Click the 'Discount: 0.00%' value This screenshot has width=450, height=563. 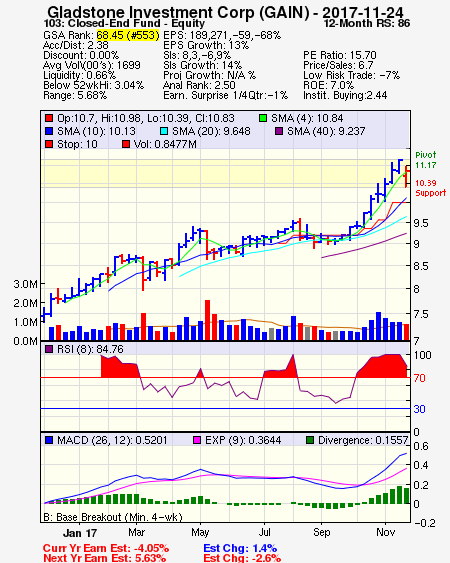point(81,55)
